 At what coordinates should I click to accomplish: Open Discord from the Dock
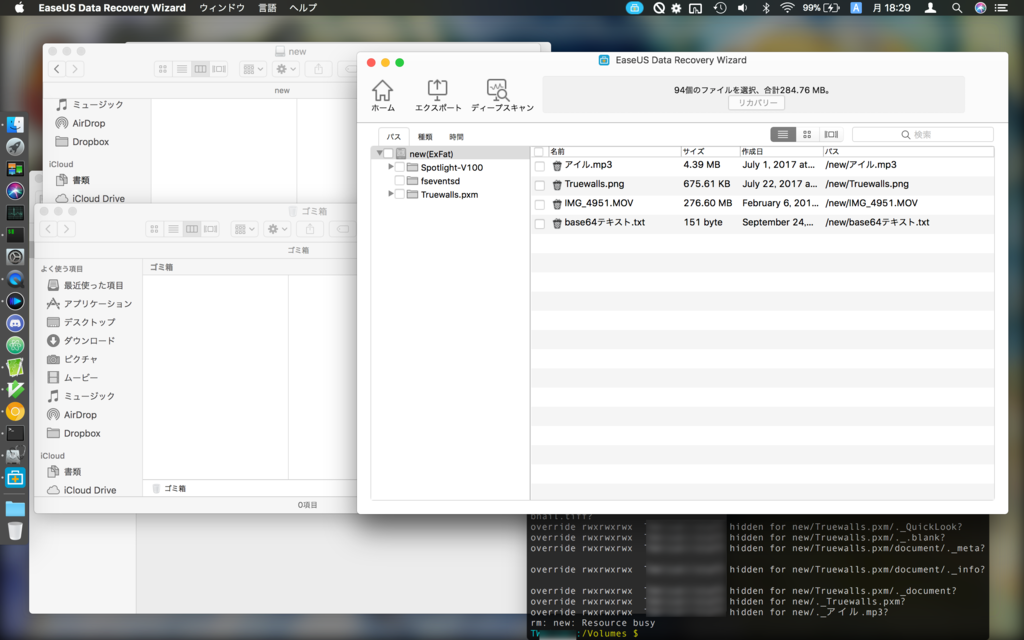tap(15, 323)
